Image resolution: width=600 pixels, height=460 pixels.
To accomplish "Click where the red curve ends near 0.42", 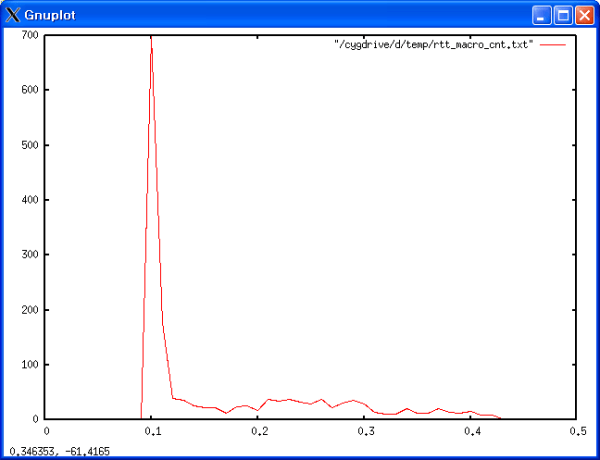I will tap(500, 418).
